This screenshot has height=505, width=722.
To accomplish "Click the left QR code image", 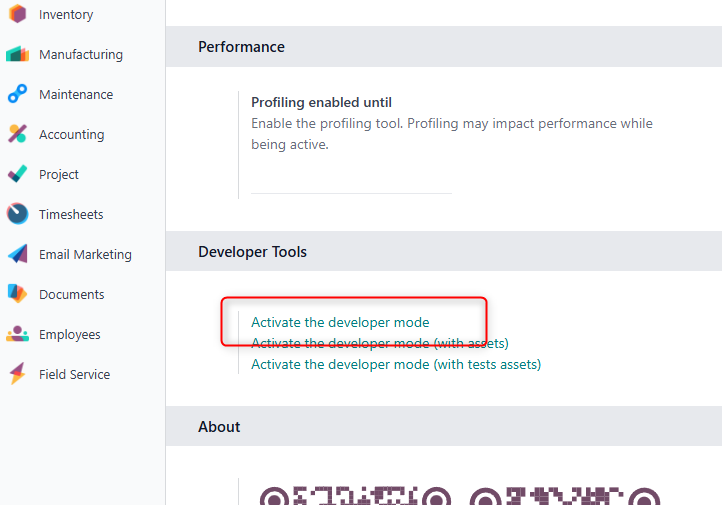I will coord(355,495).
